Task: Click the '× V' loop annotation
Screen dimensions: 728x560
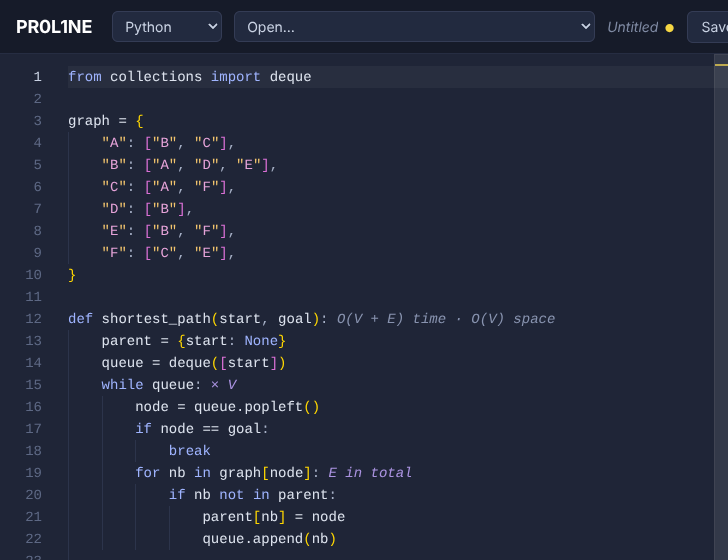Action: coord(224,384)
